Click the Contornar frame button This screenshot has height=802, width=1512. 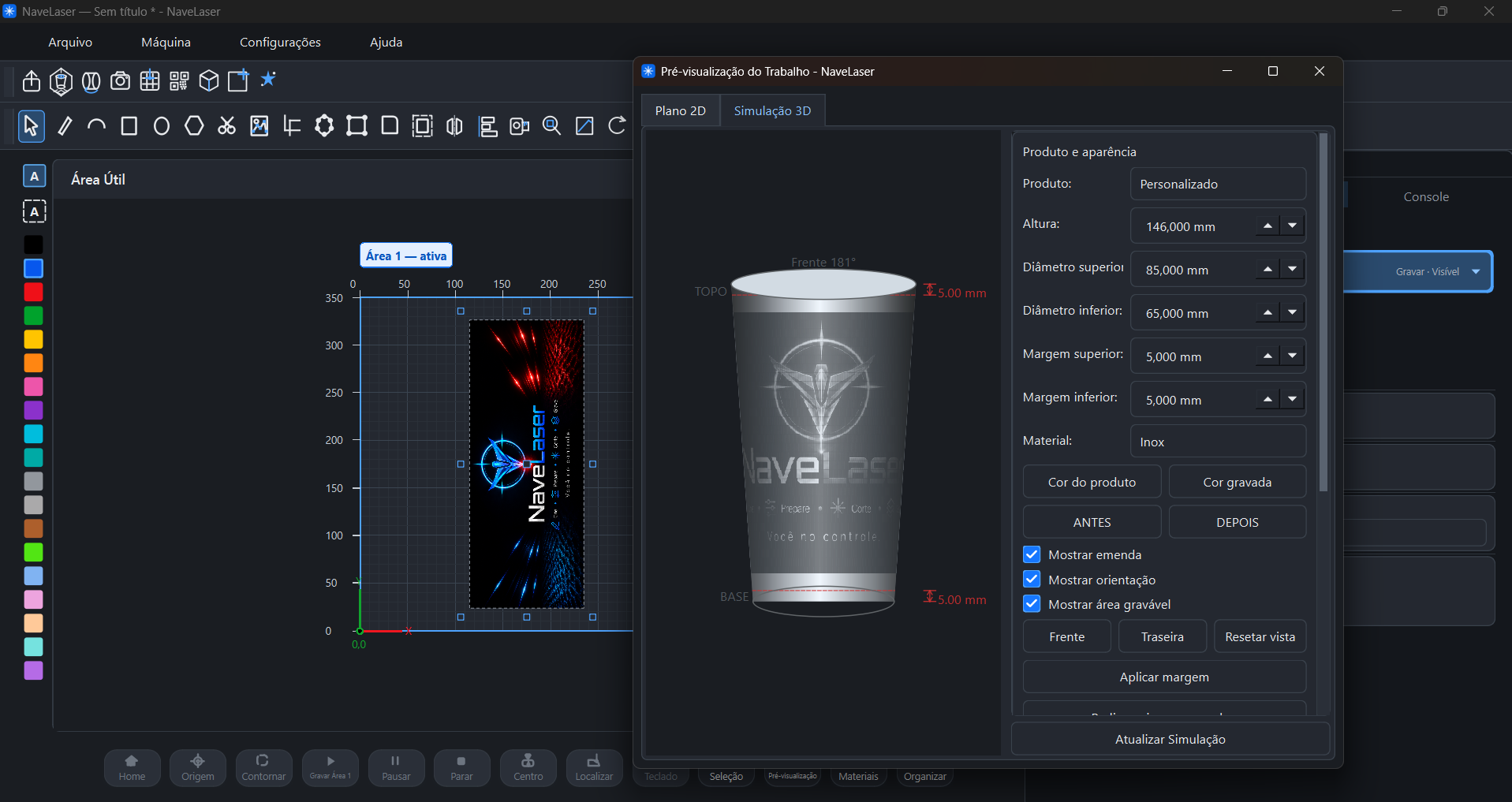264,768
